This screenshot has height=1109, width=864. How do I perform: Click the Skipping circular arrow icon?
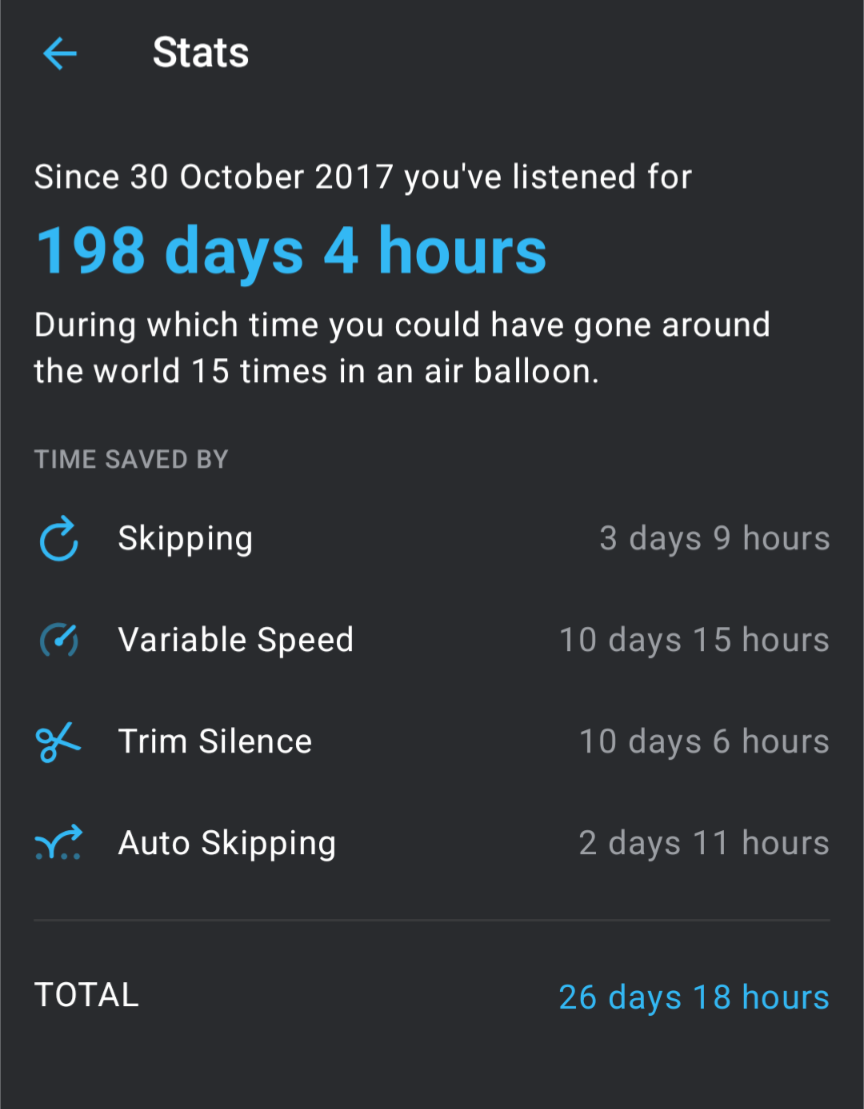[x=59, y=540]
